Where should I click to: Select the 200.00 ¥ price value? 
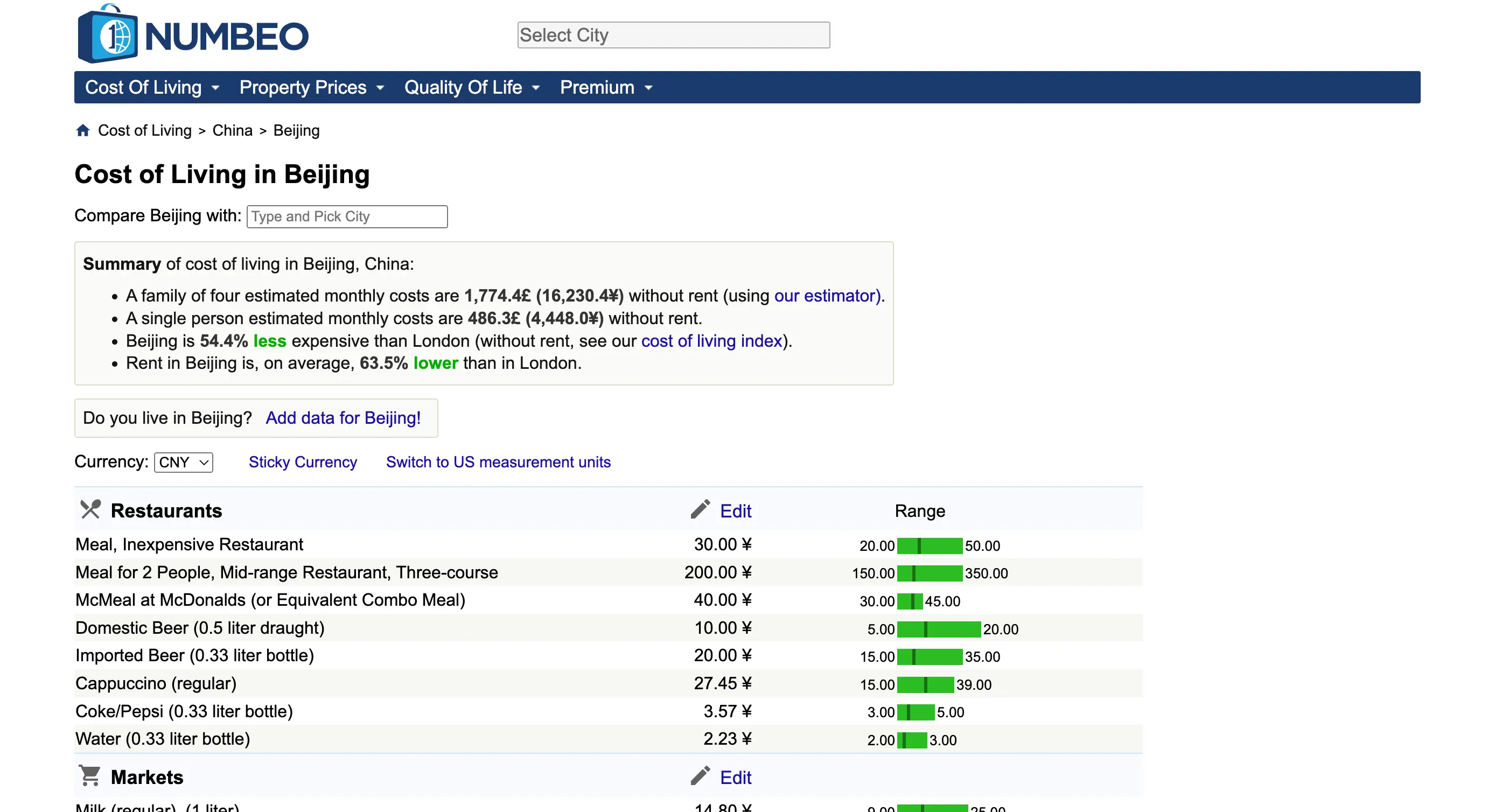pyautogui.click(x=718, y=572)
